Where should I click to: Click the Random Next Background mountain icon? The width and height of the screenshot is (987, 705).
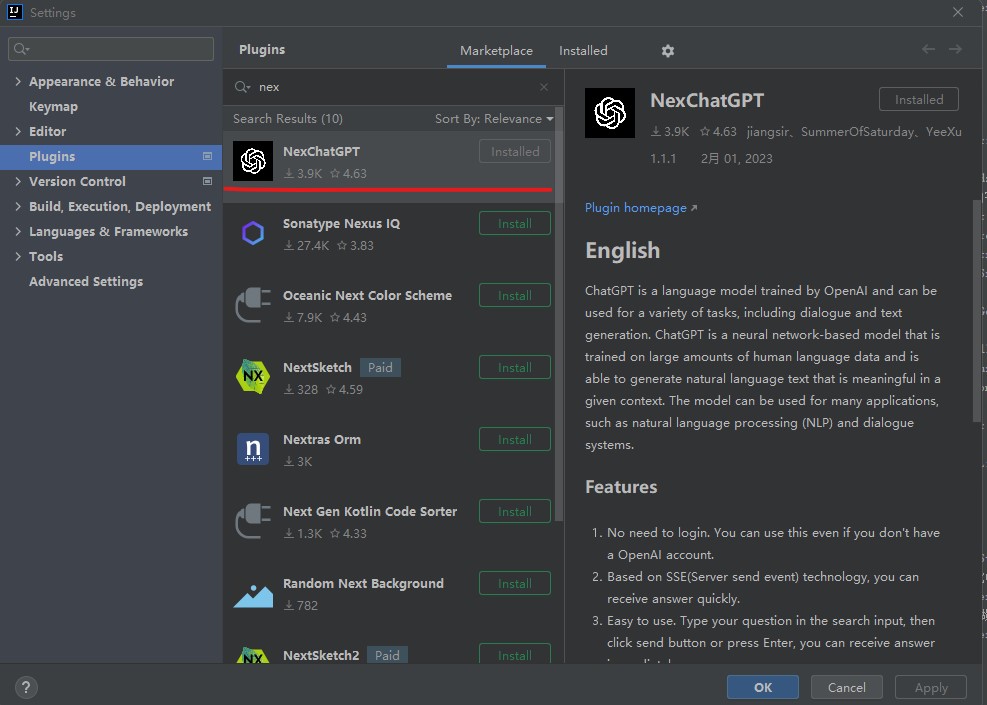(x=253, y=594)
